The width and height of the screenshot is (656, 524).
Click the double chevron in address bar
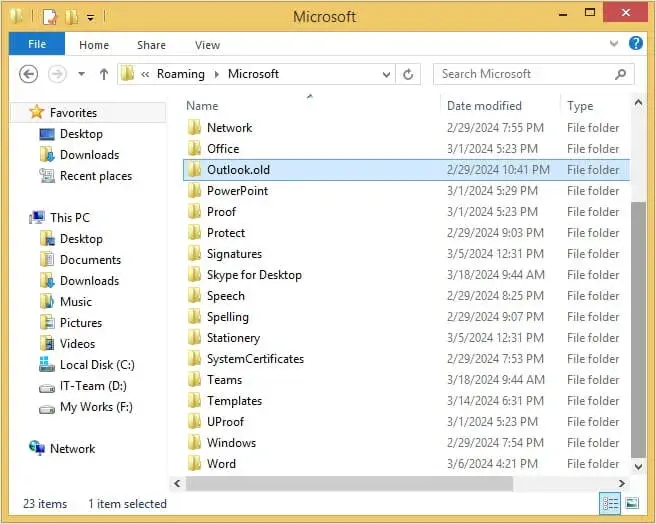click(x=145, y=74)
